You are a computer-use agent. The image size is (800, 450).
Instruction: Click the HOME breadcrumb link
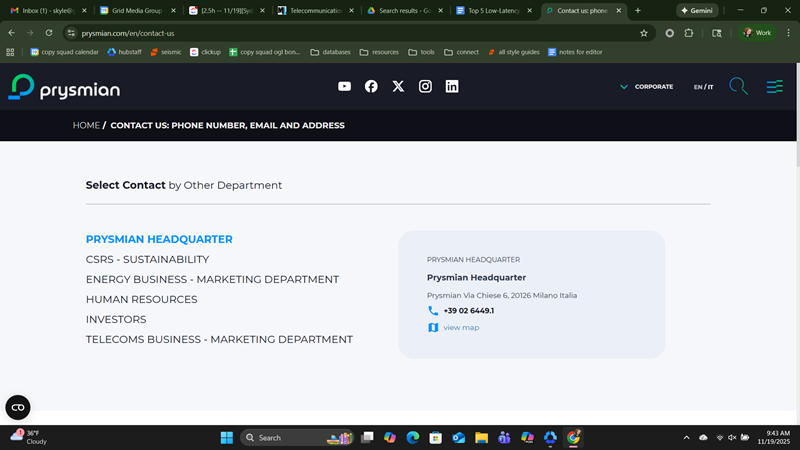(86, 126)
